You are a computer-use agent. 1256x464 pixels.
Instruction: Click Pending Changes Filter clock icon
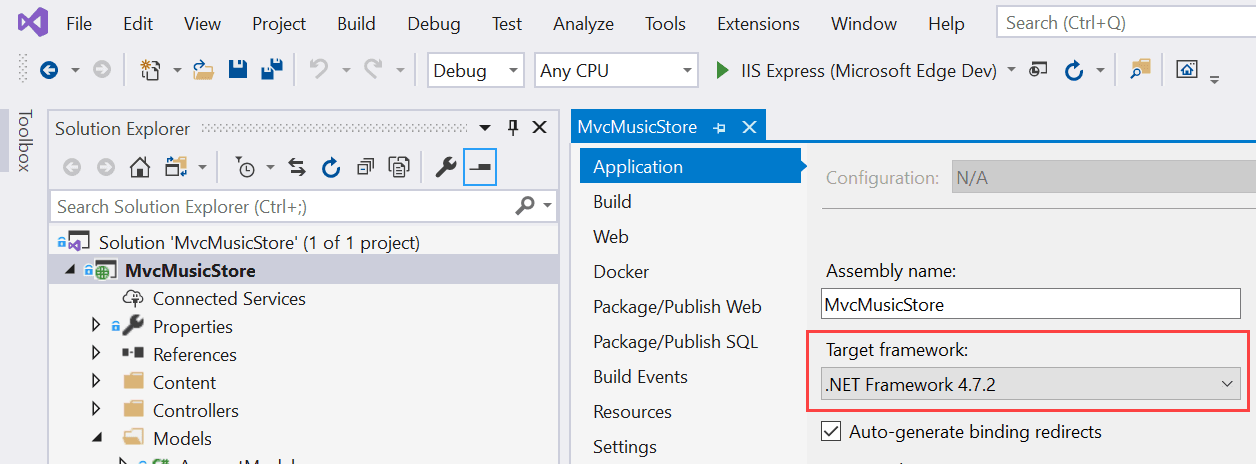click(x=245, y=167)
